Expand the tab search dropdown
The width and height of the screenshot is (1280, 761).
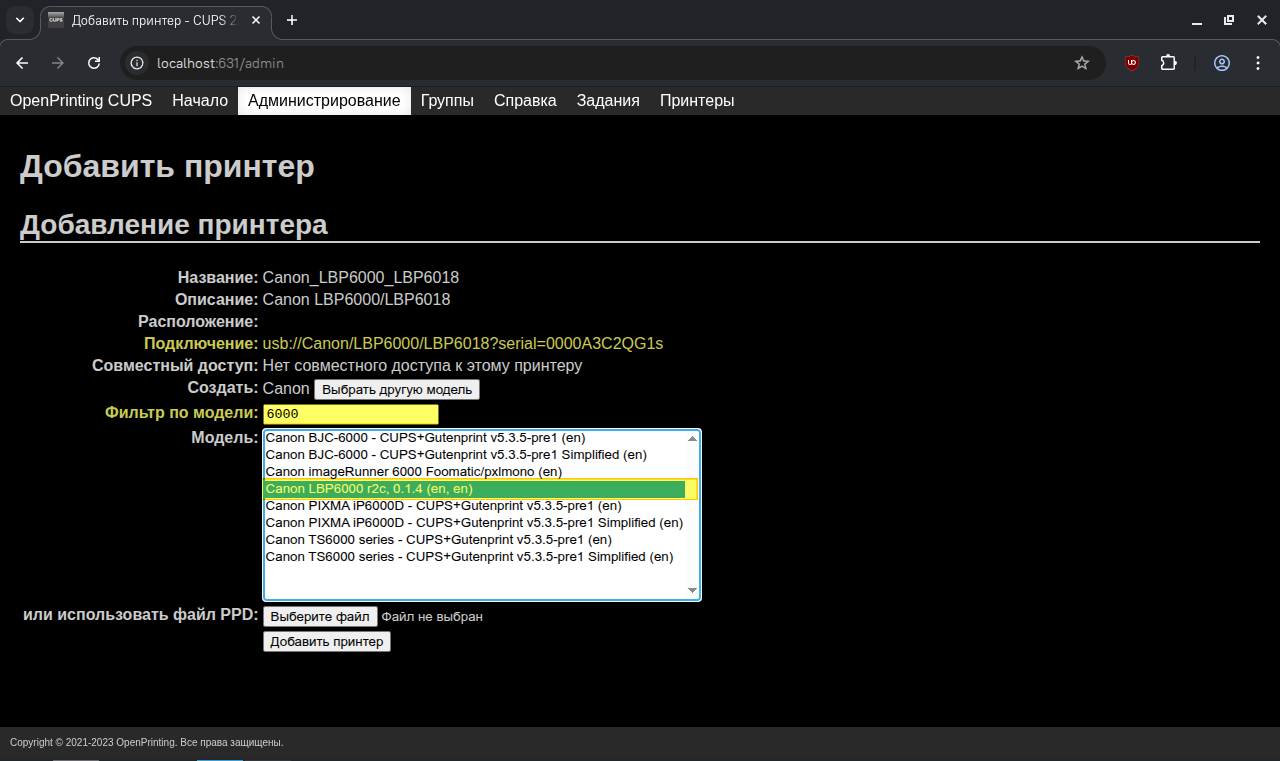coord(20,20)
